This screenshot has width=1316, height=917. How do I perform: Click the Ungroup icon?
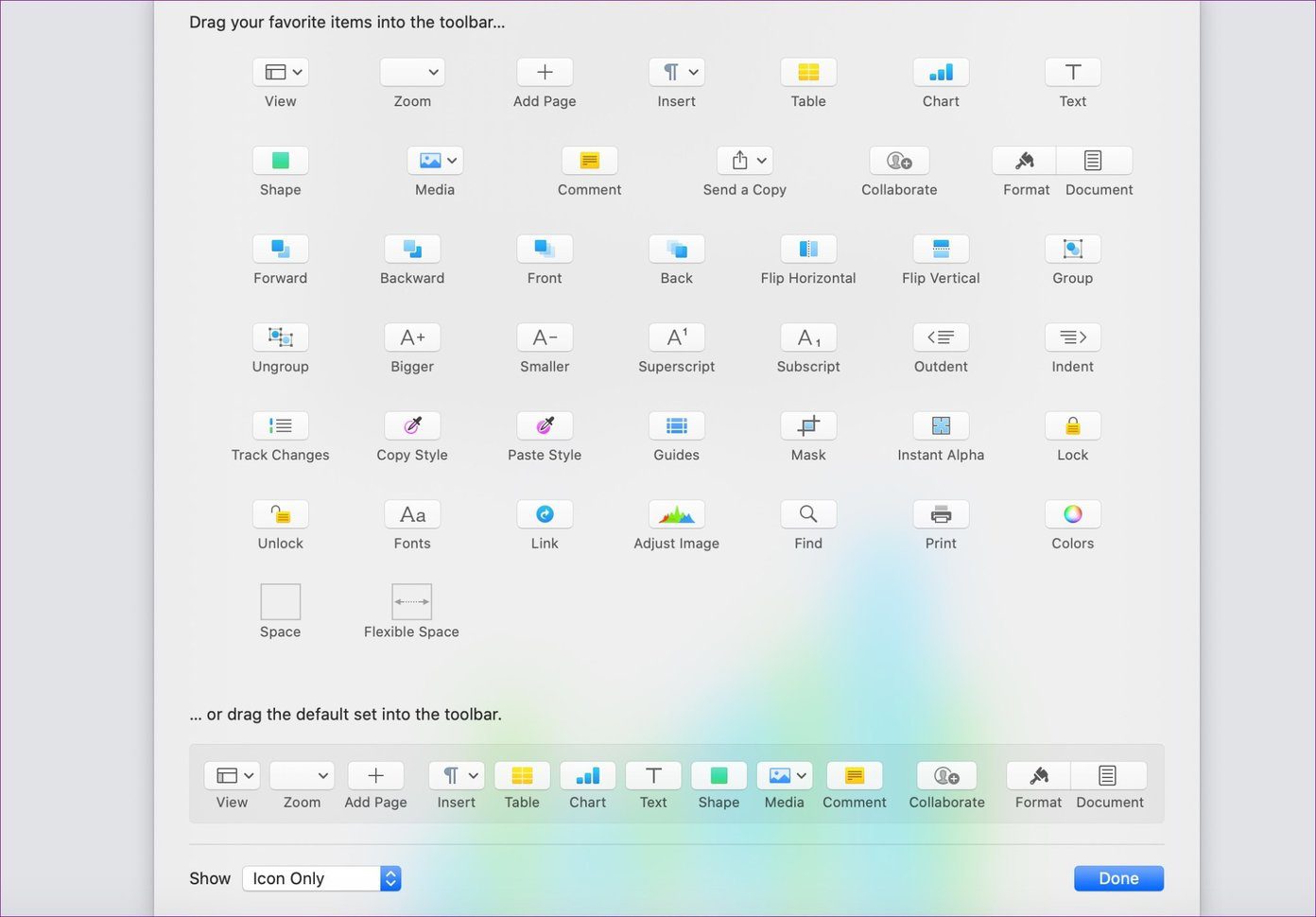[x=281, y=337]
